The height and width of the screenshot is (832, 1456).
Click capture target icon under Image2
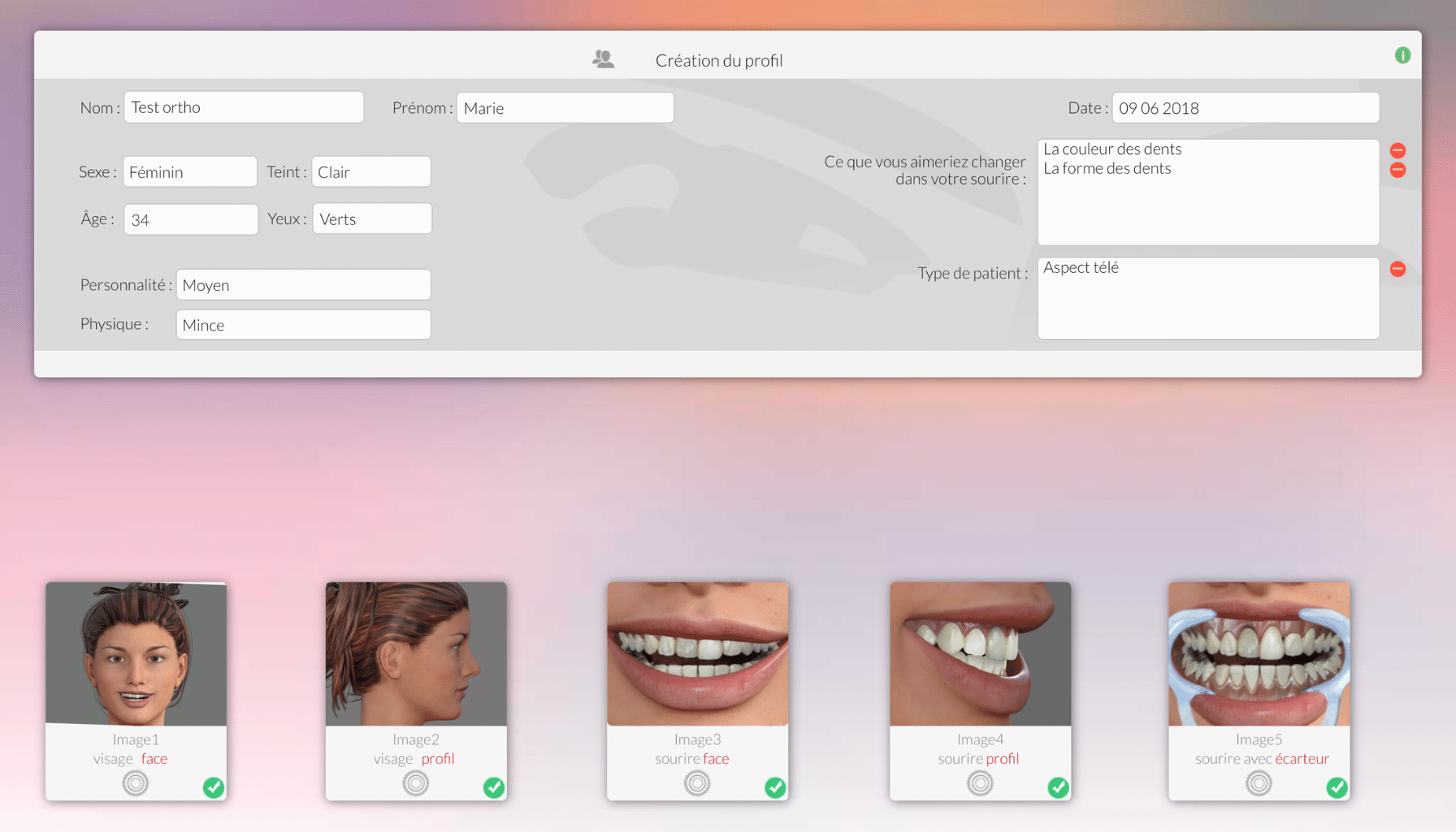[416, 783]
